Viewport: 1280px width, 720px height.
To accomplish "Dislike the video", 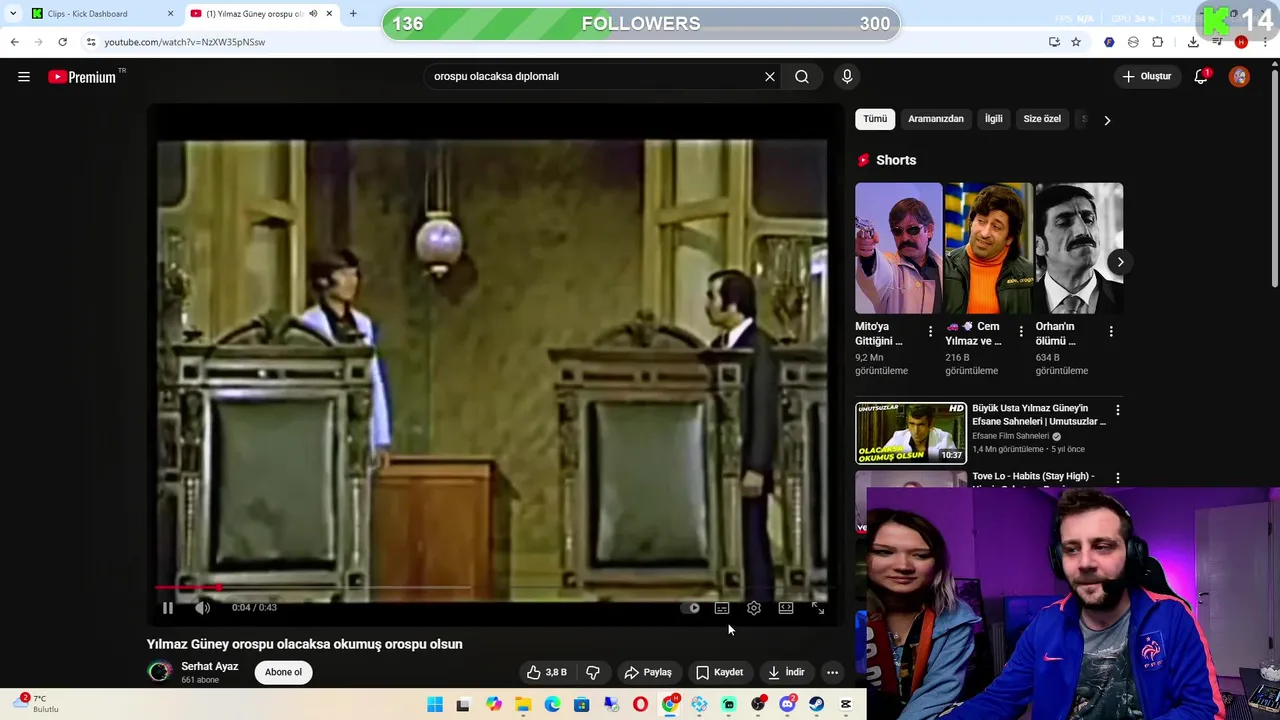I will click(x=592, y=672).
